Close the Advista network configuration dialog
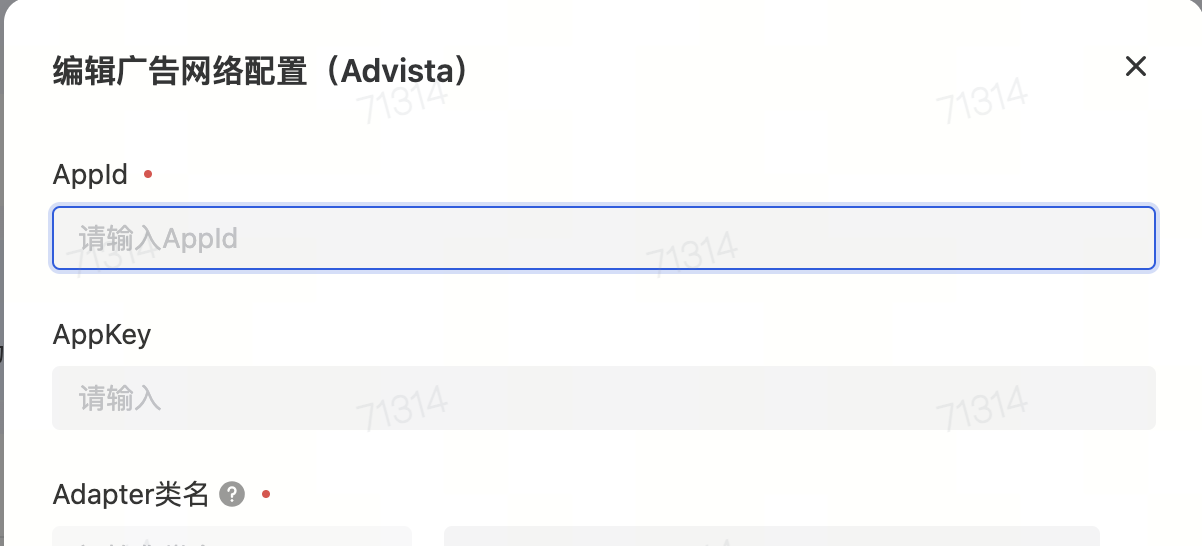The height and width of the screenshot is (546, 1202). [x=1135, y=67]
